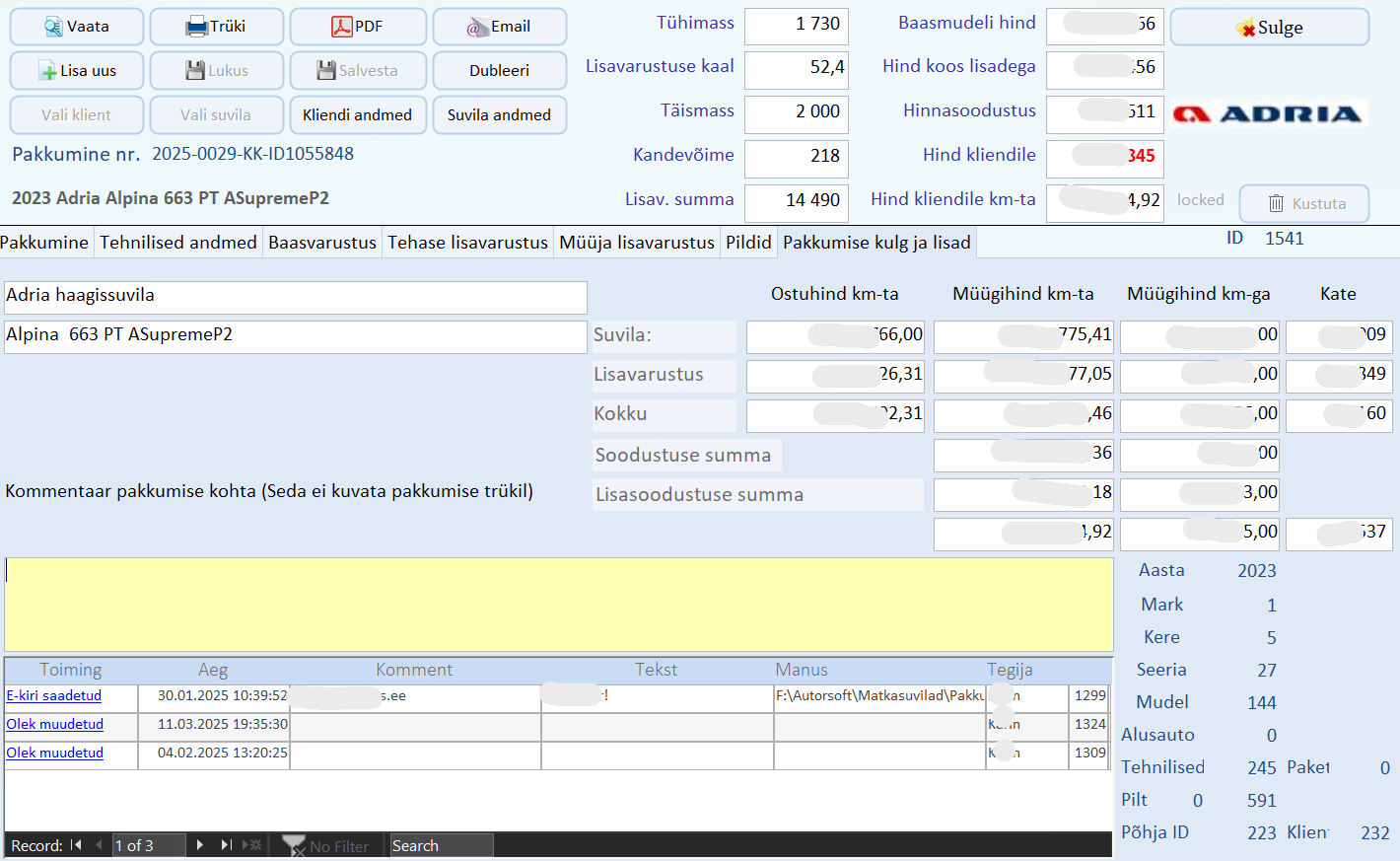This screenshot has height=861, width=1400.
Task: Open the Müüja lisavarustus tab
Action: click(x=637, y=243)
